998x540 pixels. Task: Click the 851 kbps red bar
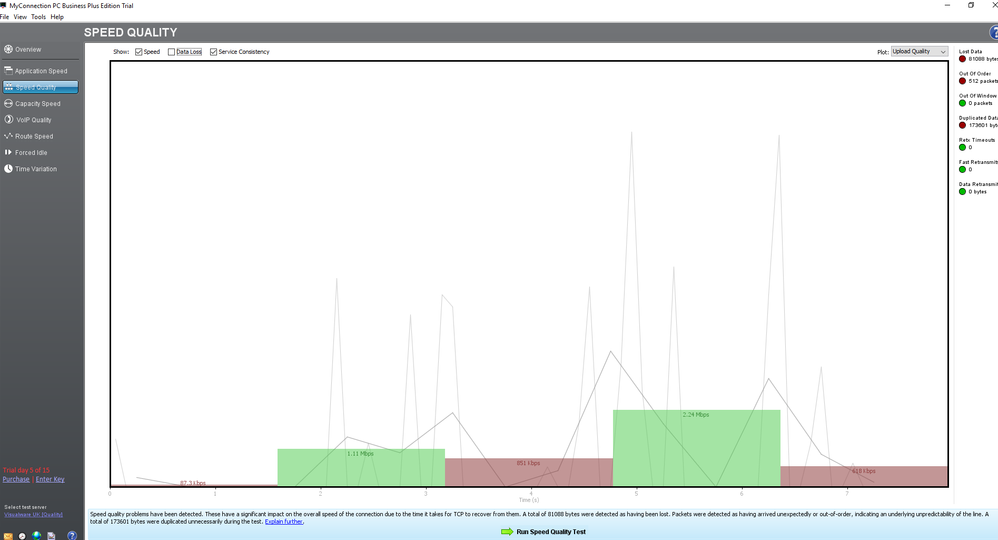[528, 472]
